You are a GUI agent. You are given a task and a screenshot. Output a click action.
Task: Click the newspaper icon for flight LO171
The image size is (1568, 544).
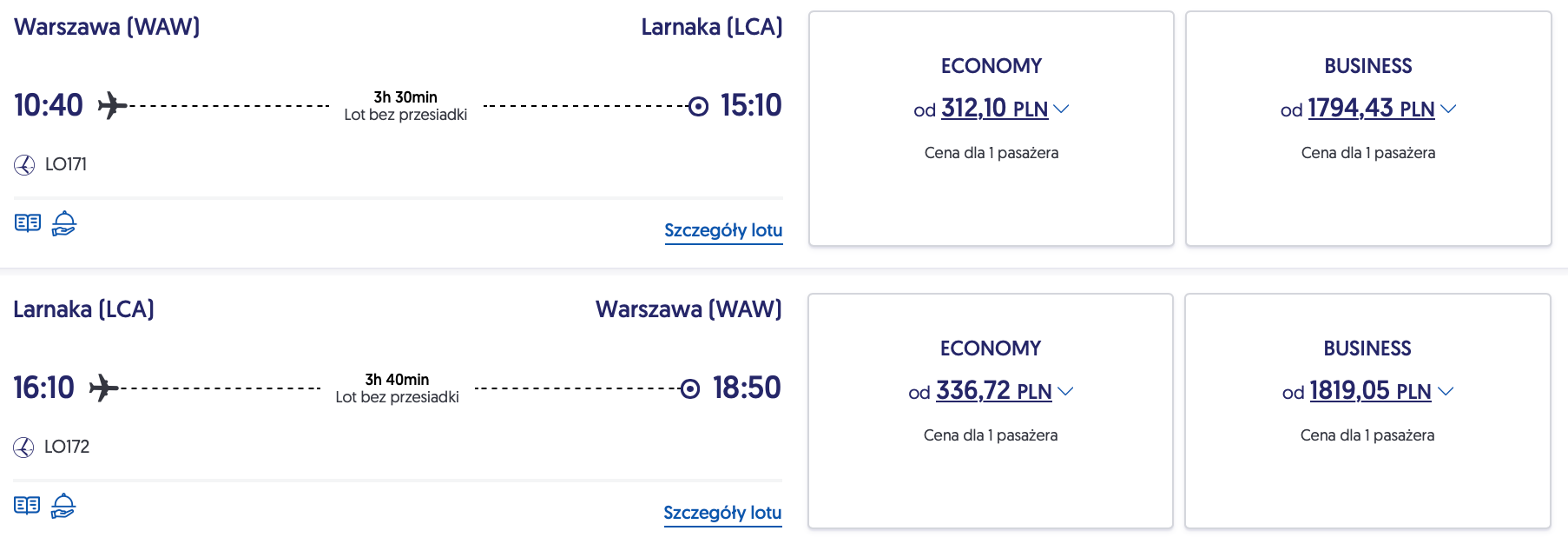click(28, 223)
